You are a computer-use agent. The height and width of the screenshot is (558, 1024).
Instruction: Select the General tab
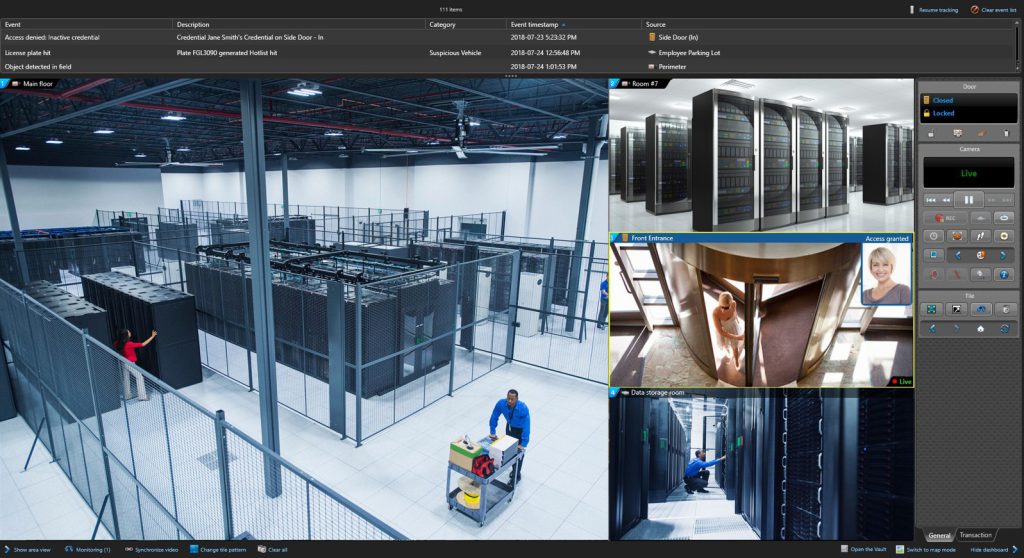938,535
